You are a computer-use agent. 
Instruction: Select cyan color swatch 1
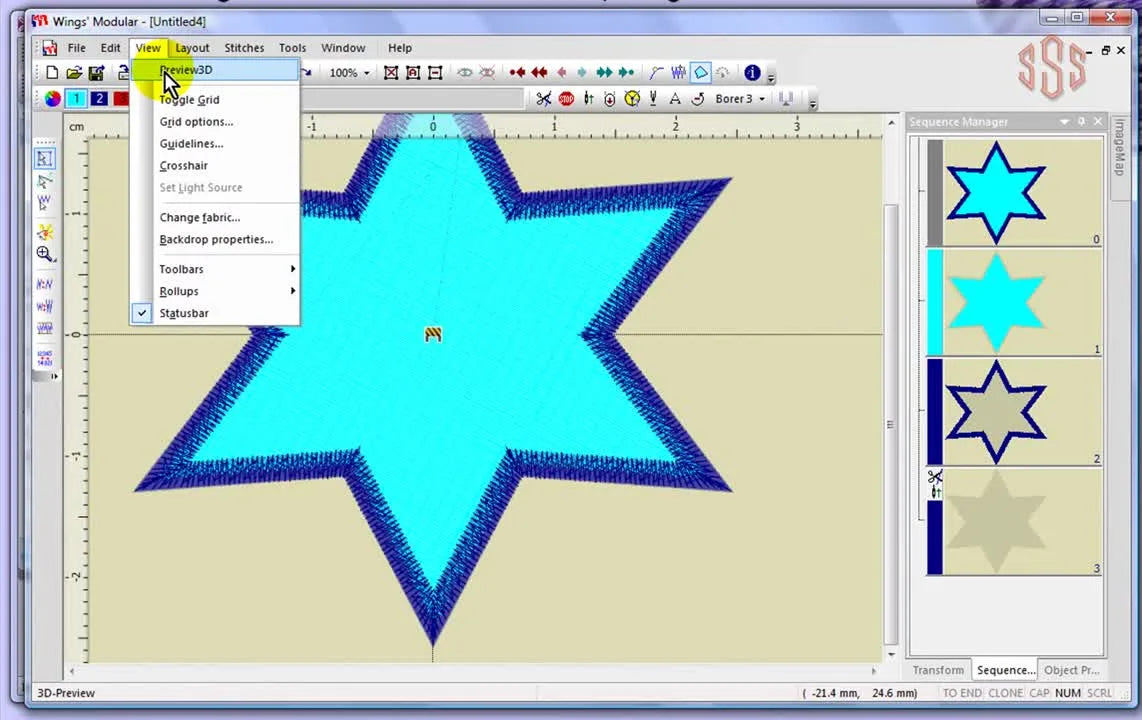point(76,99)
